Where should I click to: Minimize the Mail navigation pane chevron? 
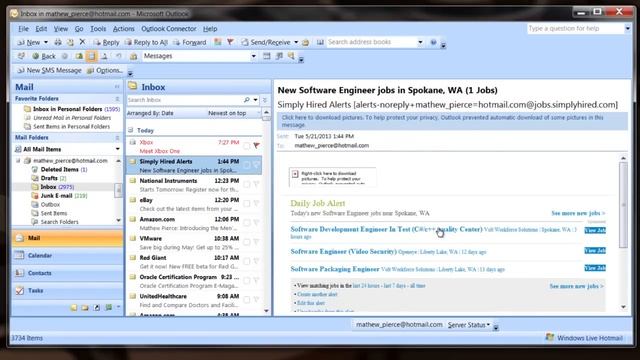[117, 87]
